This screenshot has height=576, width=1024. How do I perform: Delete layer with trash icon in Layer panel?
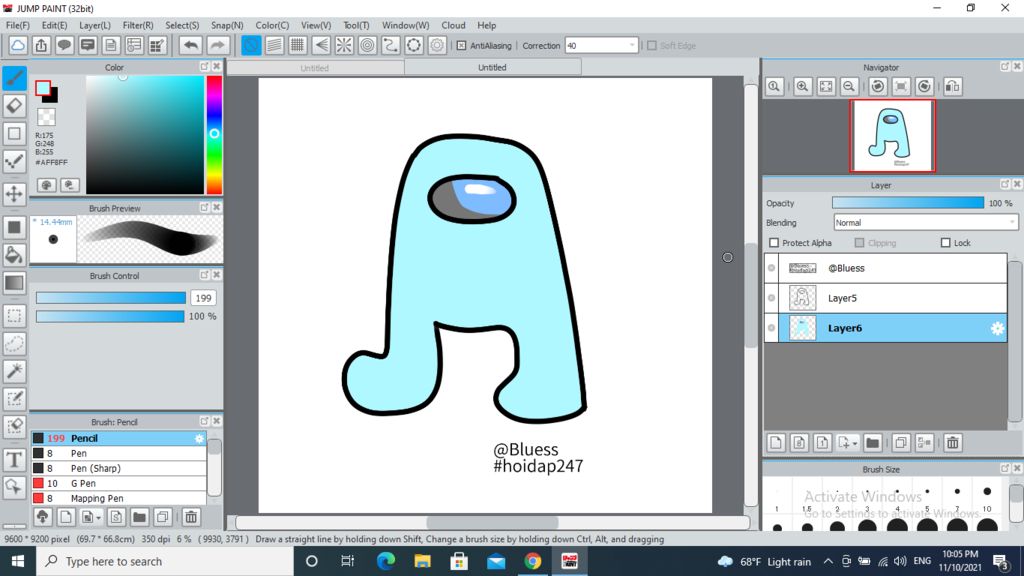(953, 443)
